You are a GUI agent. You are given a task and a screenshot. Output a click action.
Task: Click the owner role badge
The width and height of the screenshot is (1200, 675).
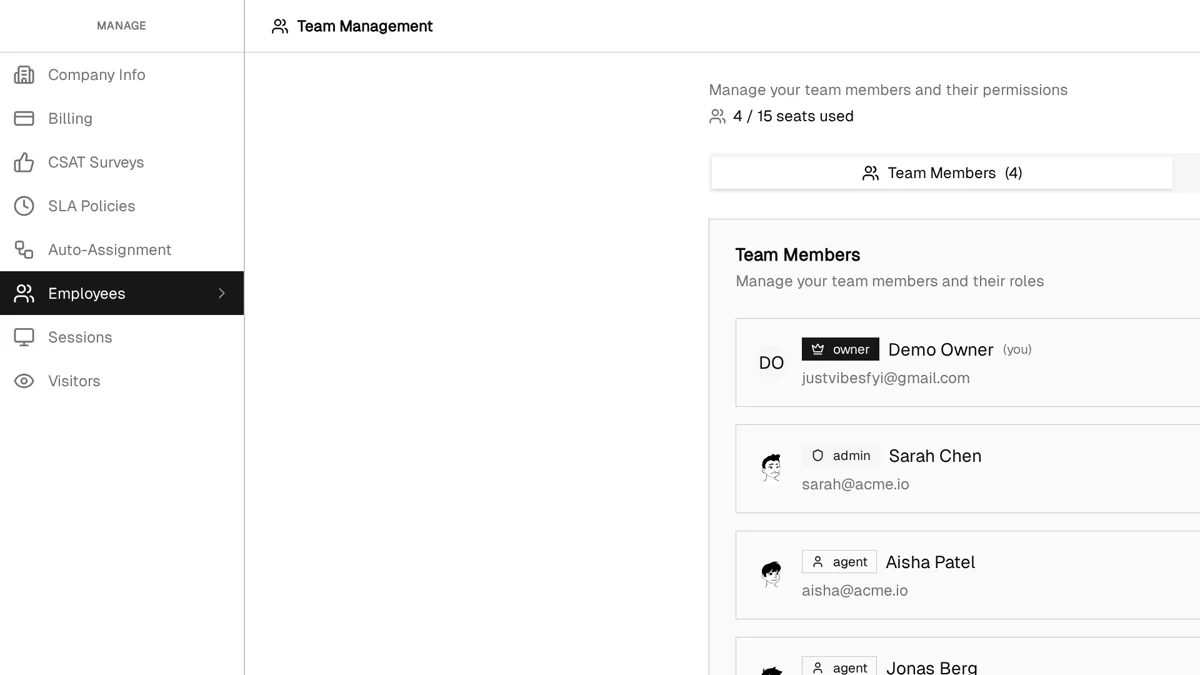coord(841,349)
